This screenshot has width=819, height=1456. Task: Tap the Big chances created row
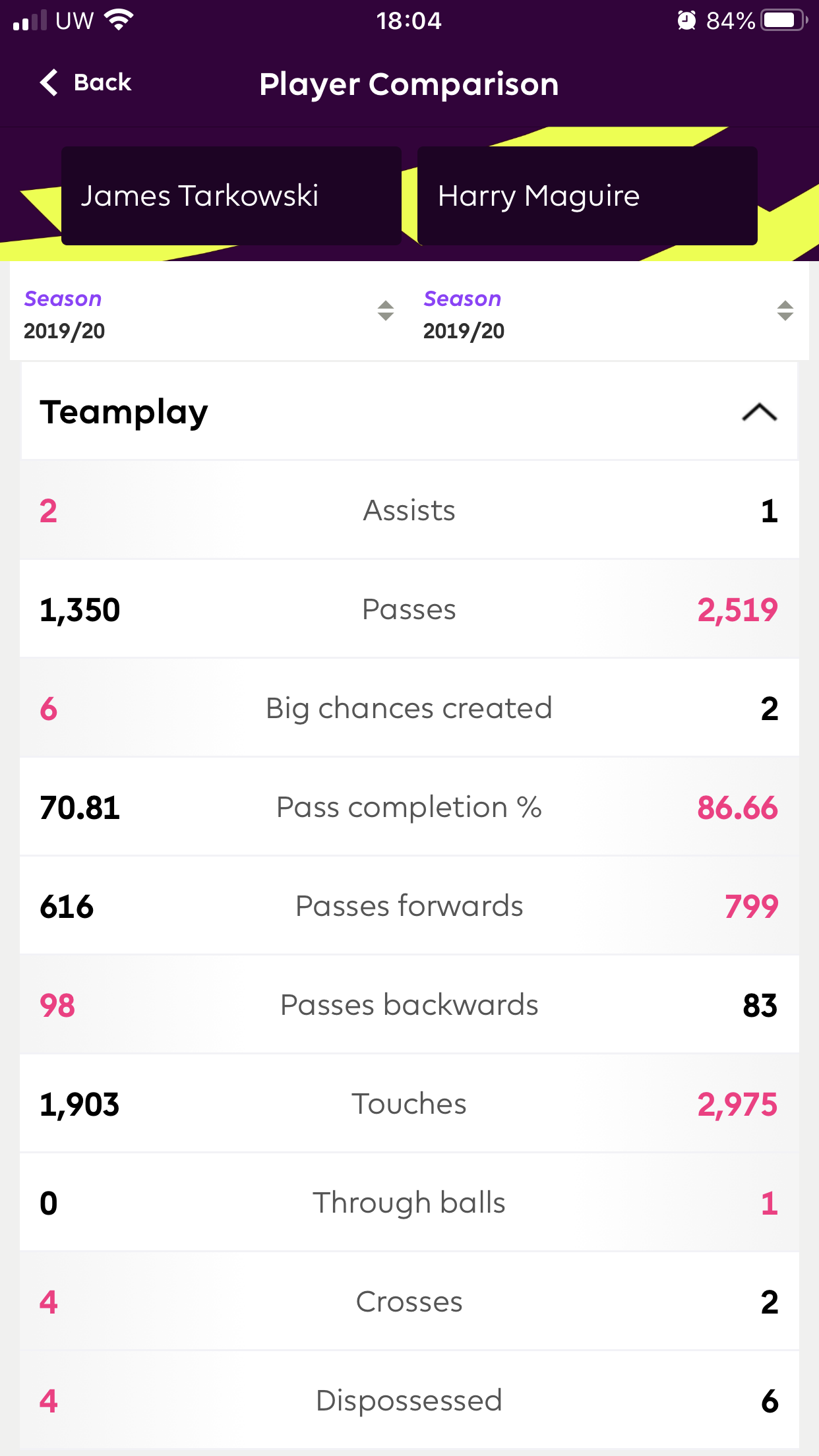409,708
